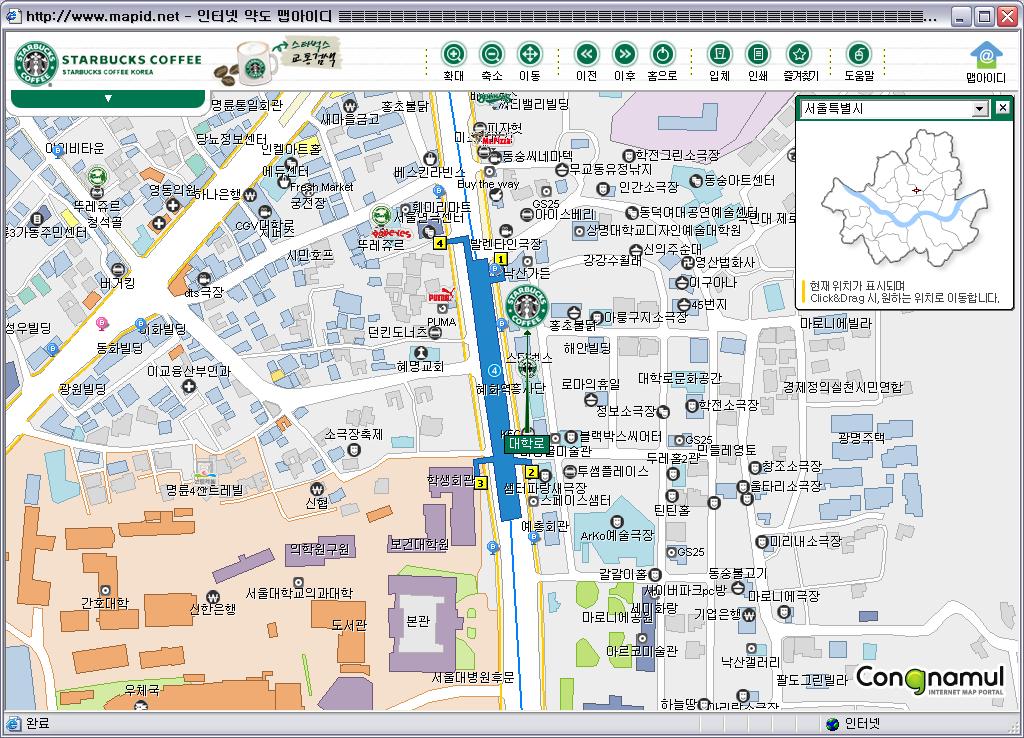Click the 대학로 green store label
The height and width of the screenshot is (738, 1024).
526,443
